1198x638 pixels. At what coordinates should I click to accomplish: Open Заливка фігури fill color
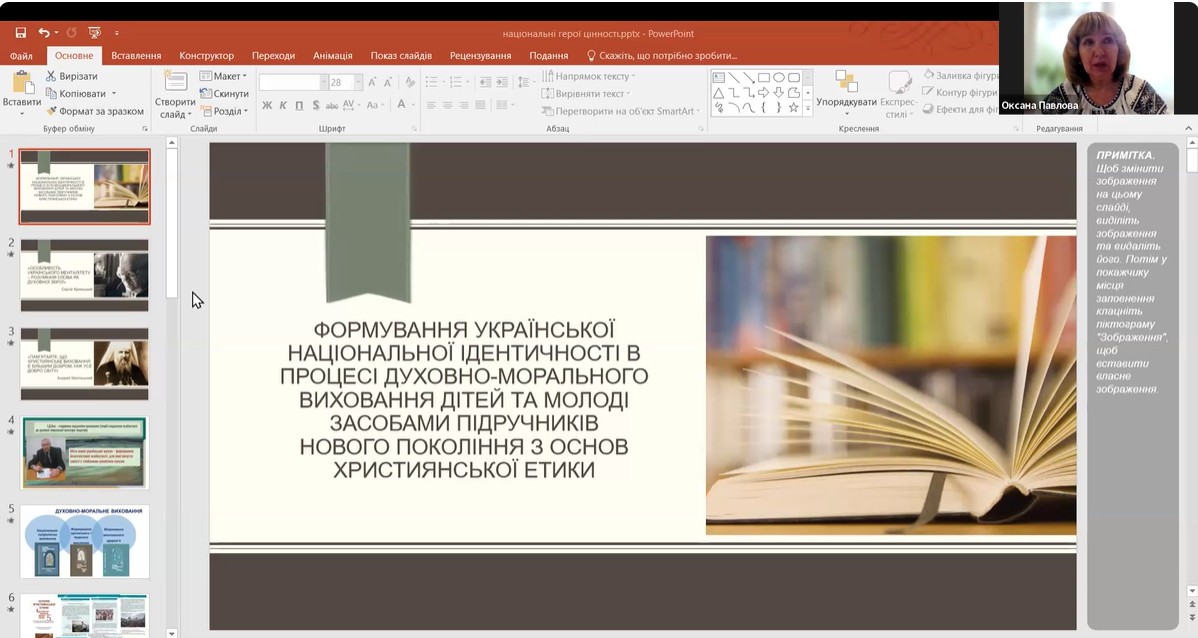click(961, 76)
